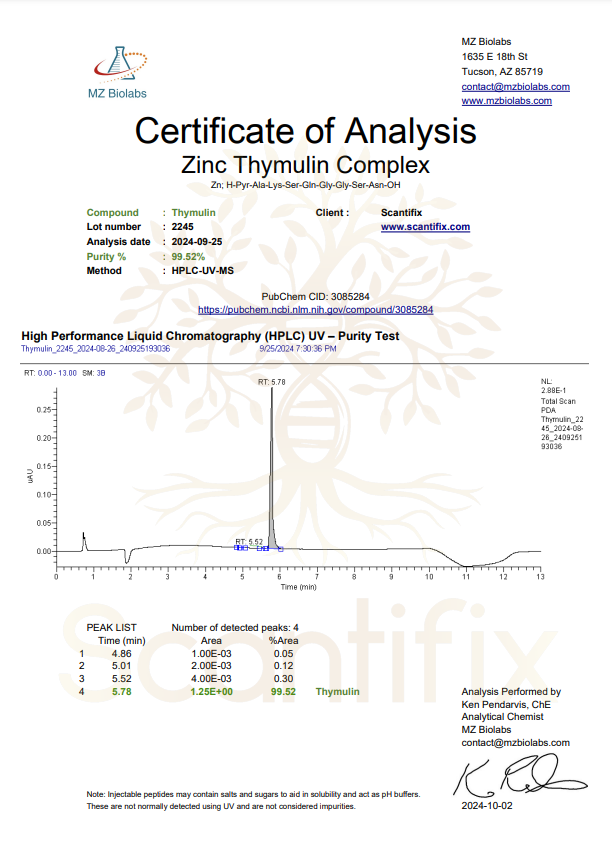Click the PEAK LIST table header
Image resolution: width=612 pixels, height=847 pixels.
coord(111,628)
